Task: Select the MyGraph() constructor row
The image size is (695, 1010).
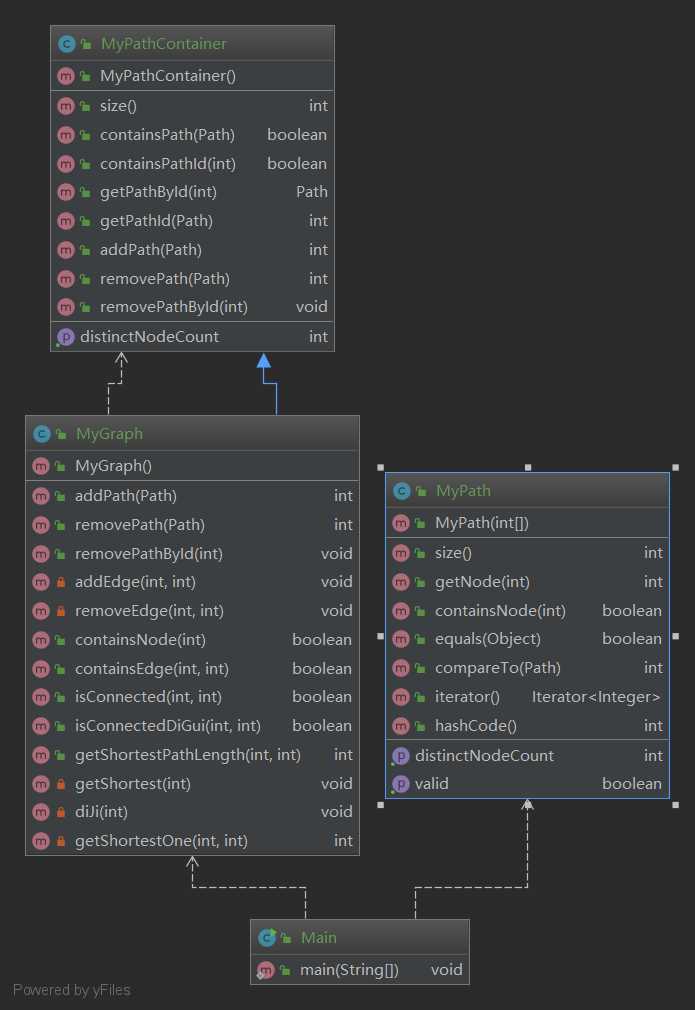Action: click(192, 466)
